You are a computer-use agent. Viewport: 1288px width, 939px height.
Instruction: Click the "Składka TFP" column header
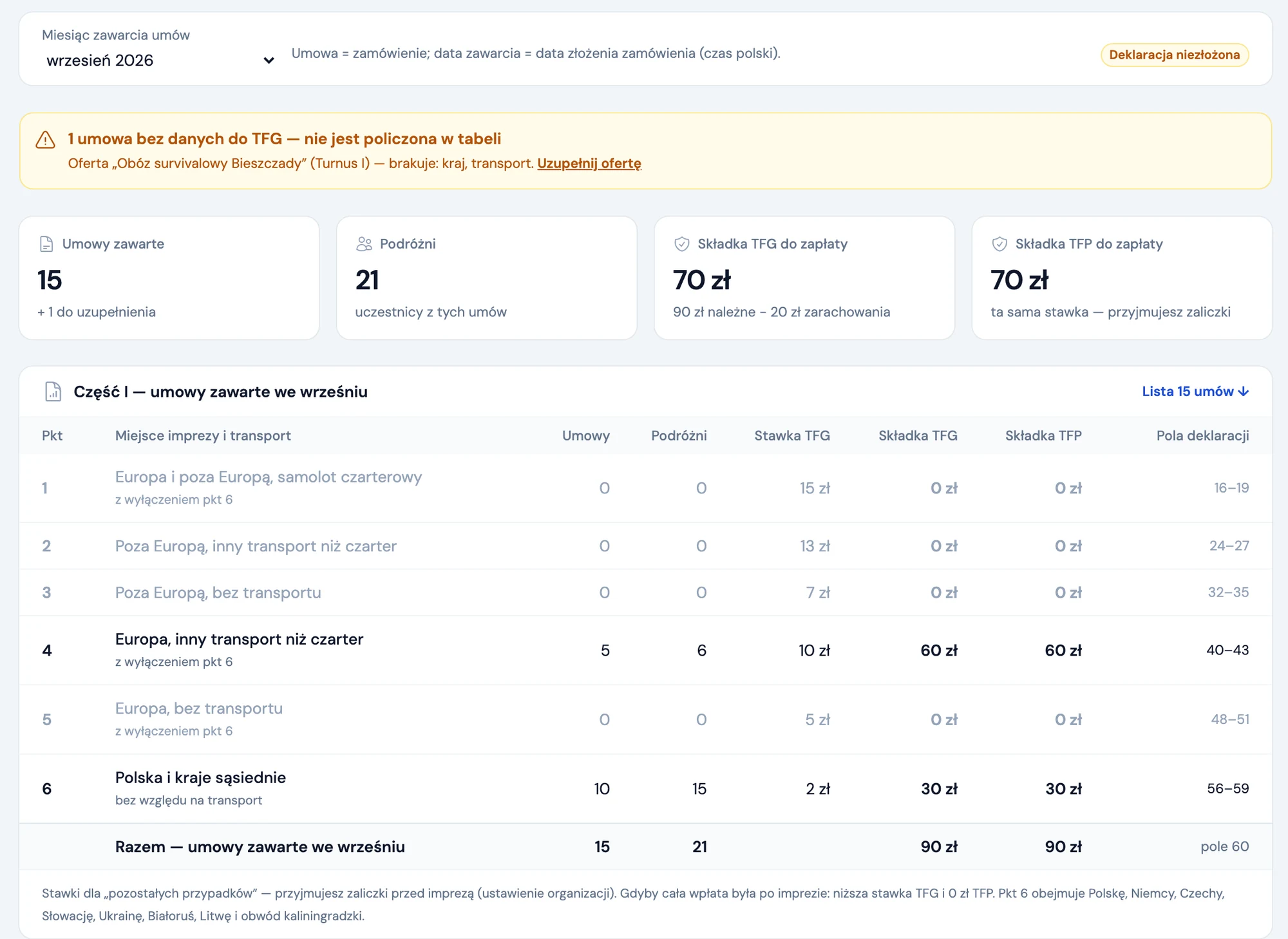[1043, 436]
